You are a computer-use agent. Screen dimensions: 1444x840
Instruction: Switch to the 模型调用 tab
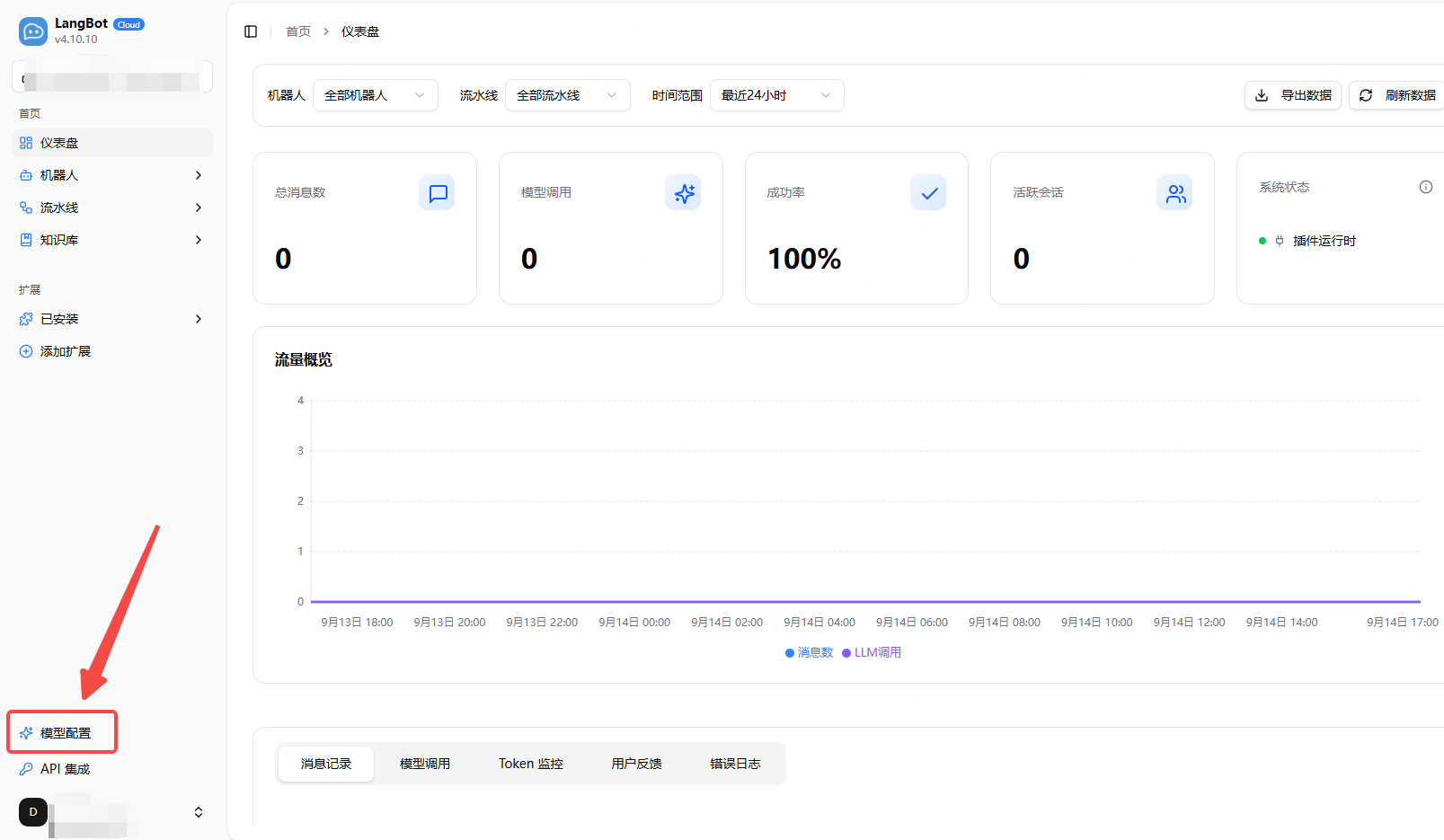click(425, 764)
